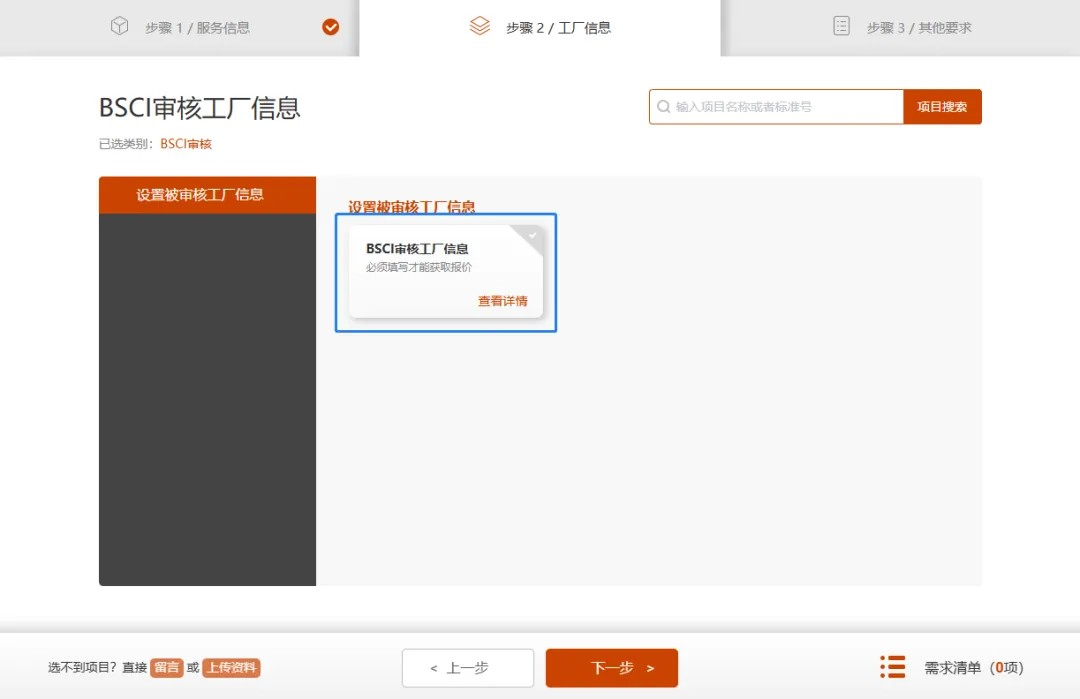Focus the 输入项目名称或者标准号 search field
Image resolution: width=1080 pixels, height=699 pixels.
(x=776, y=107)
